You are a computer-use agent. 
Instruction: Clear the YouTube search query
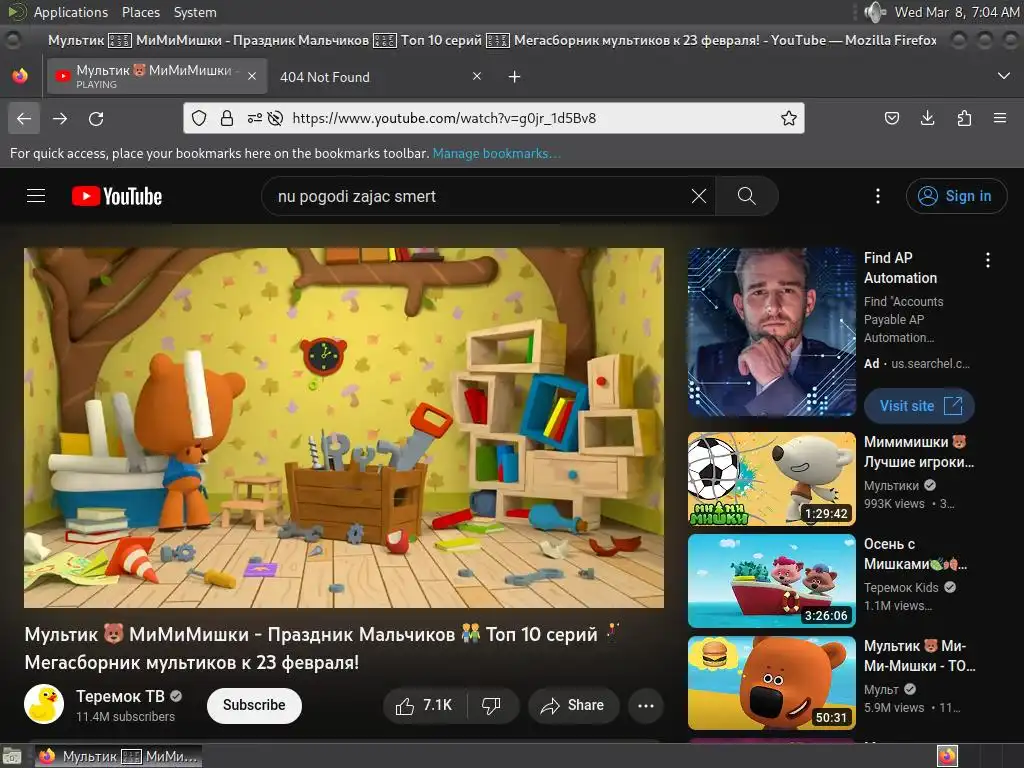(x=698, y=196)
